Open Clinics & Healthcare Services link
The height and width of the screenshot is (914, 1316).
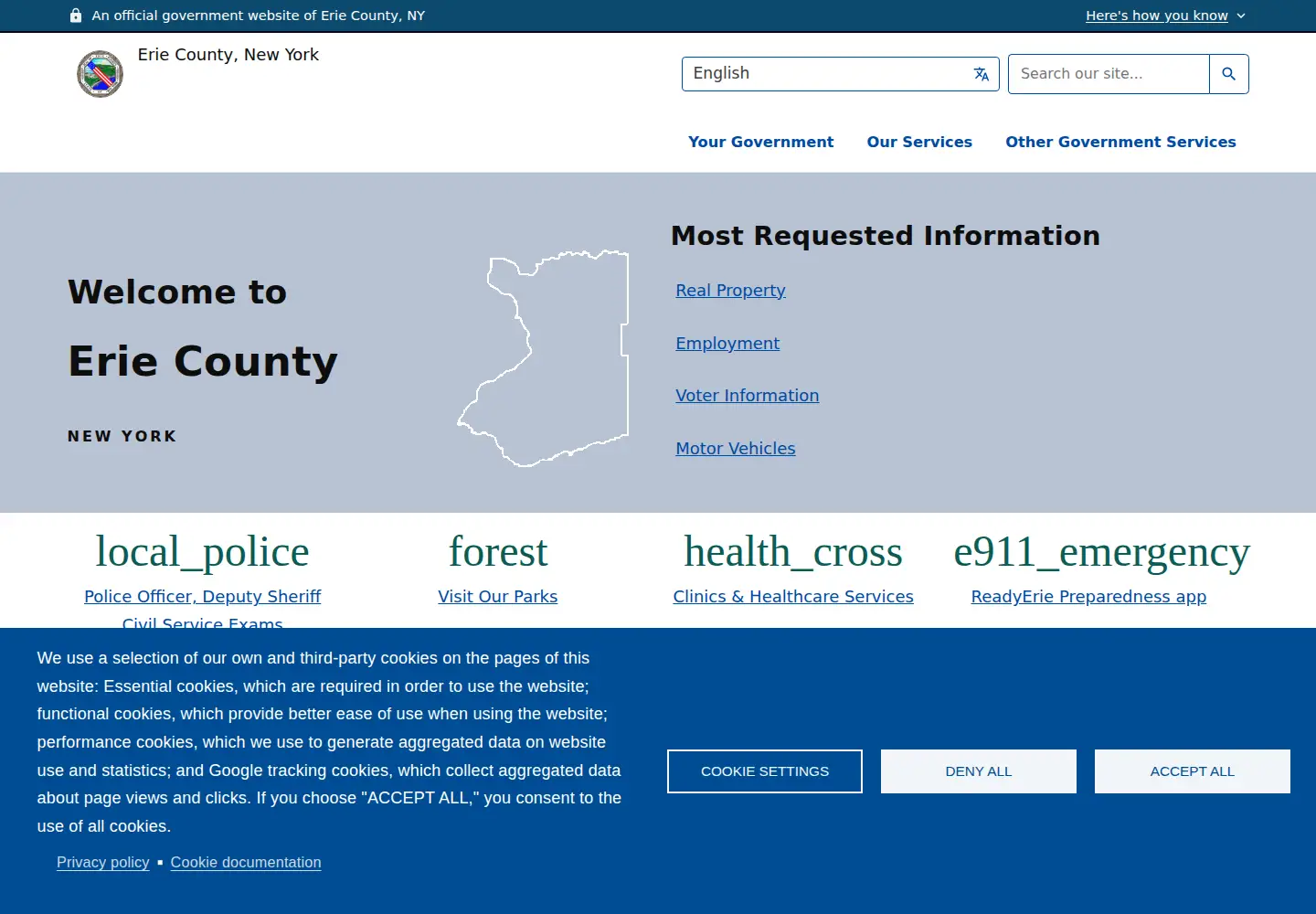[x=793, y=597]
